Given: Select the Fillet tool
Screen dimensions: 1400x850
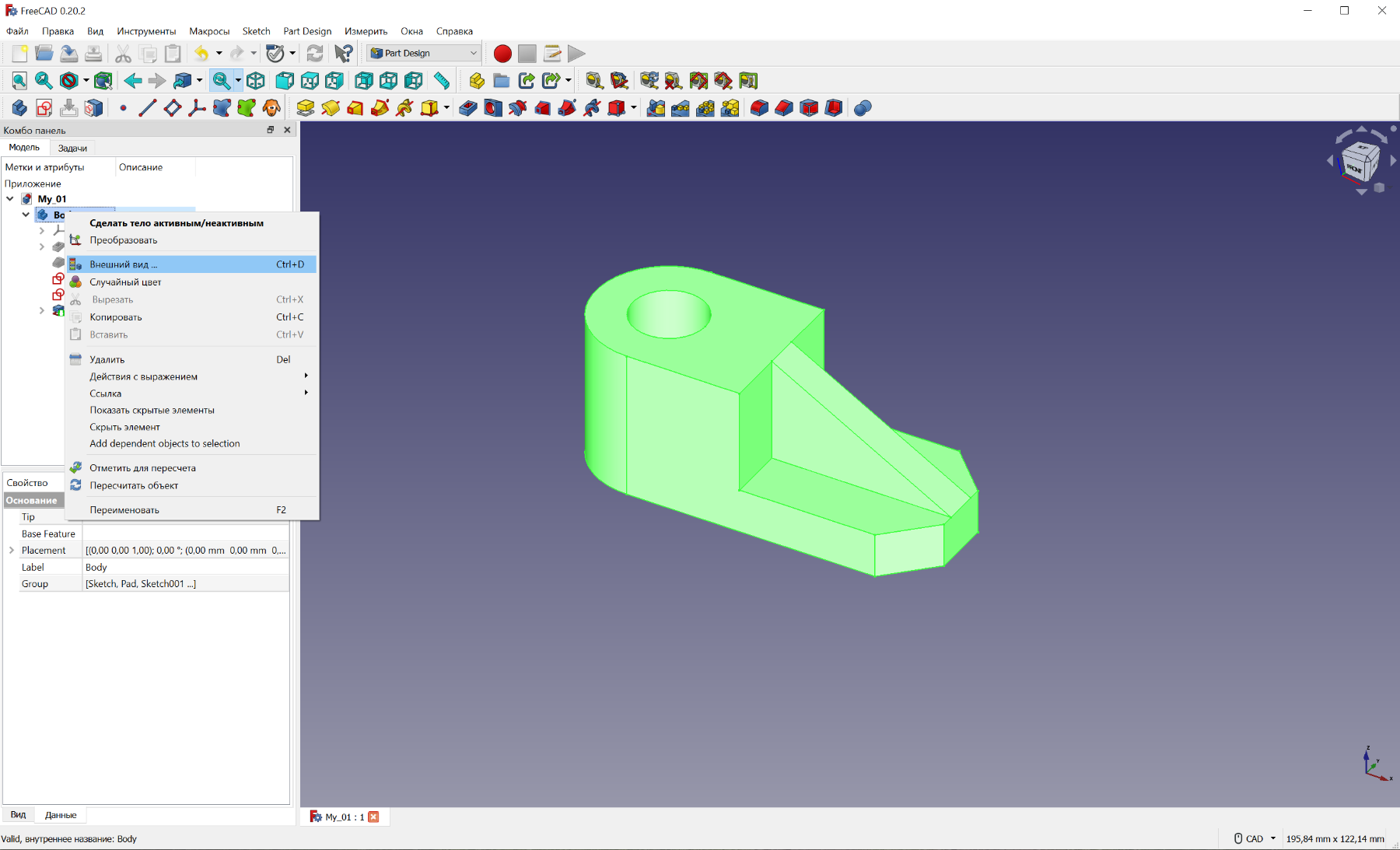Looking at the screenshot, I should point(759,108).
